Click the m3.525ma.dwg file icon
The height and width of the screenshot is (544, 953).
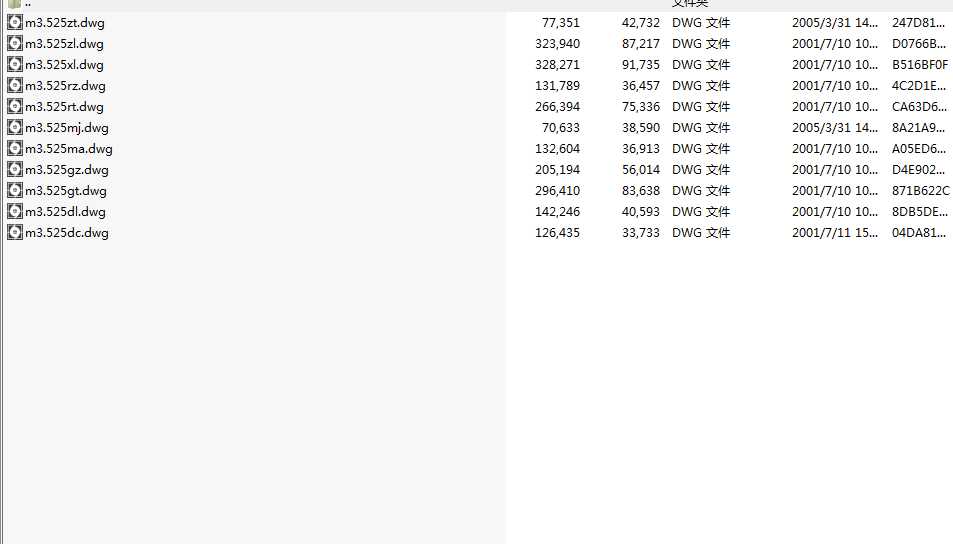[15, 148]
